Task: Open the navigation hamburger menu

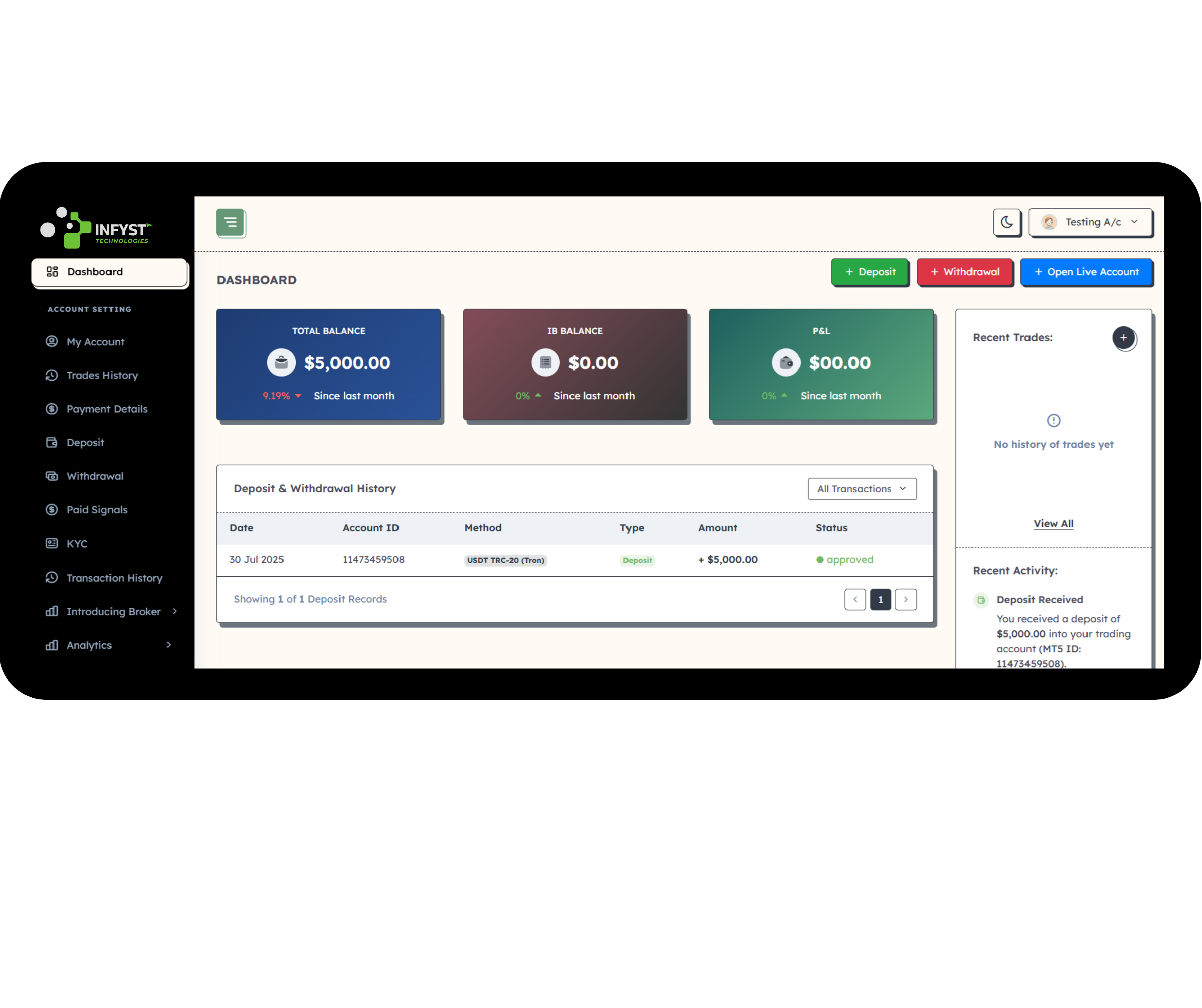Action: pos(231,223)
